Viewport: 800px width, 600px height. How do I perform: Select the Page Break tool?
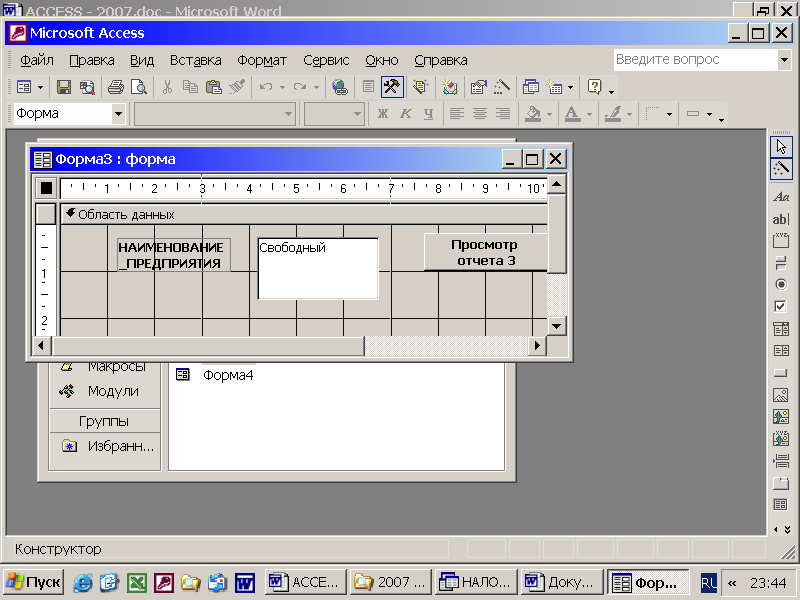tap(781, 461)
